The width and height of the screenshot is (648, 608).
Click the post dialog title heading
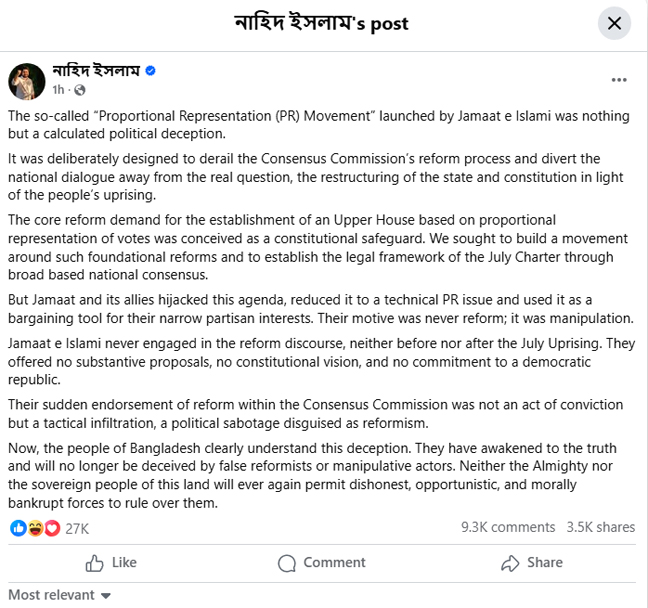[322, 23]
